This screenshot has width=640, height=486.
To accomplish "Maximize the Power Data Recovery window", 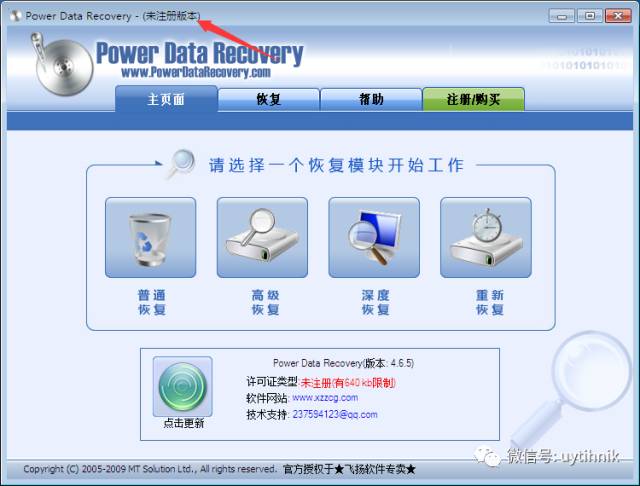I will [590, 16].
